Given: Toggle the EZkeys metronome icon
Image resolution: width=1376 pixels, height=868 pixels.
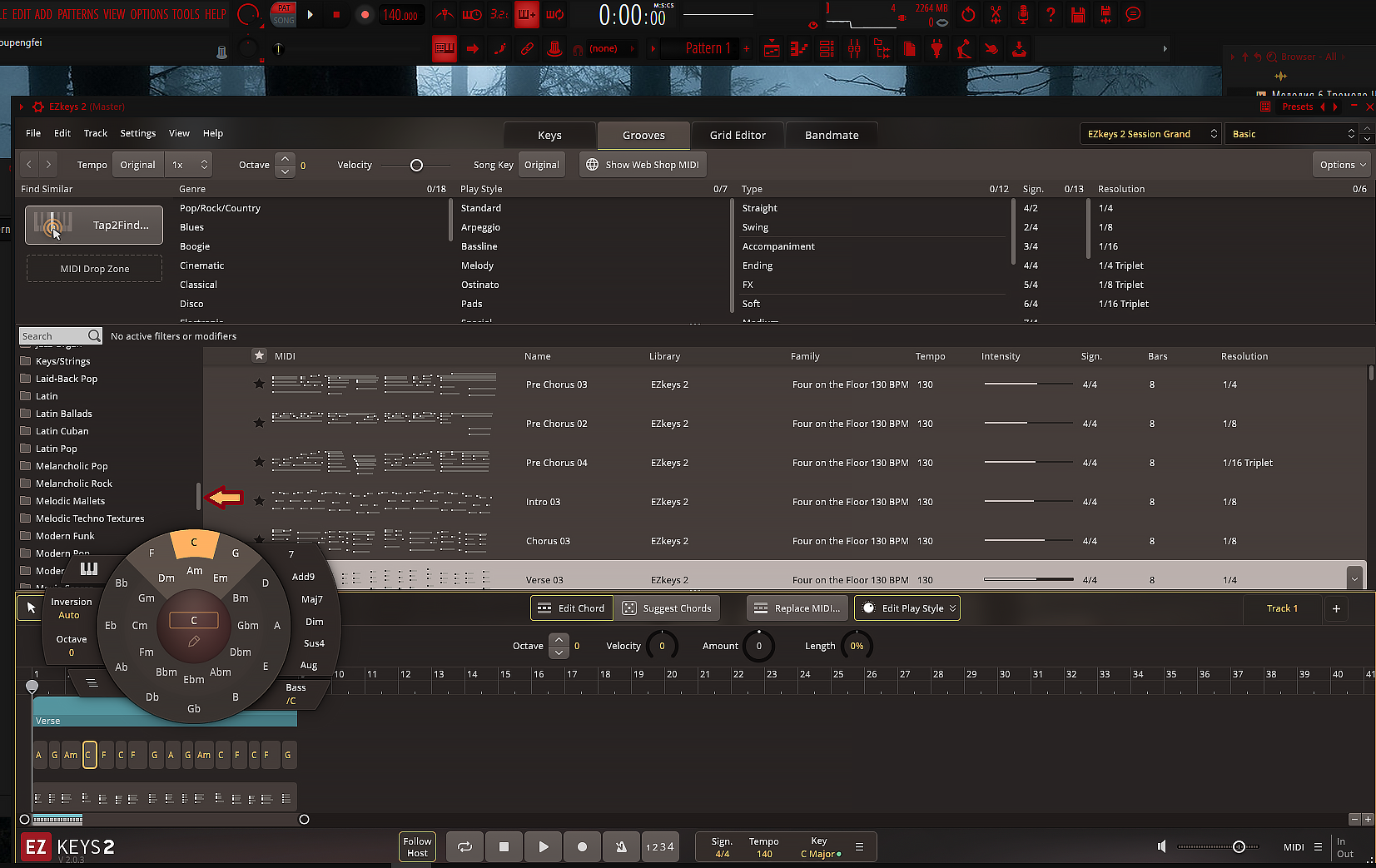Looking at the screenshot, I should tap(621, 847).
